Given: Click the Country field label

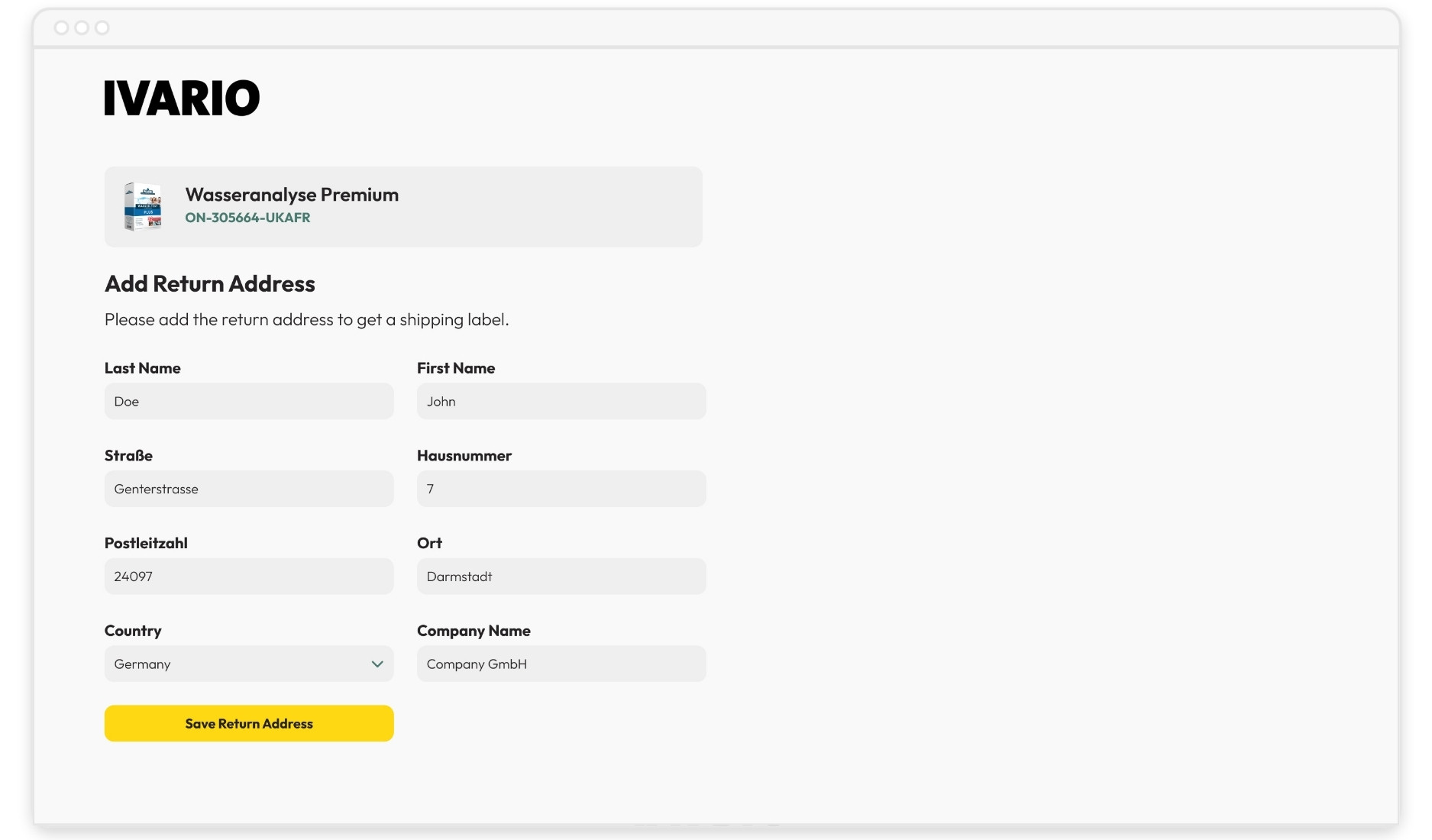Looking at the screenshot, I should 133,631.
